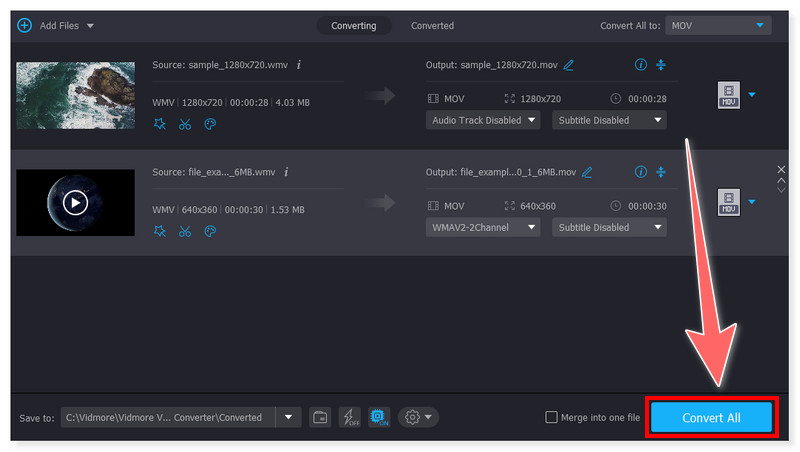Open the output folder icon beside the save path

tap(320, 417)
